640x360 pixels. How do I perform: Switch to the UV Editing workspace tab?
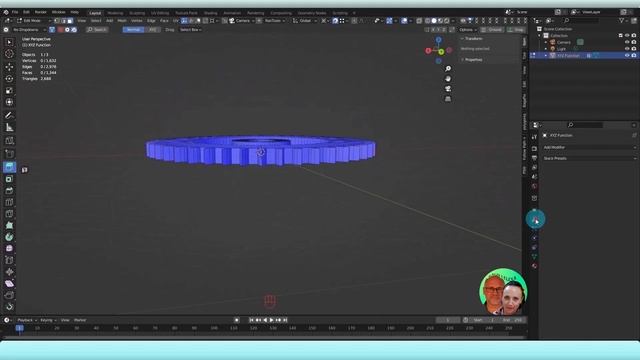click(x=160, y=13)
